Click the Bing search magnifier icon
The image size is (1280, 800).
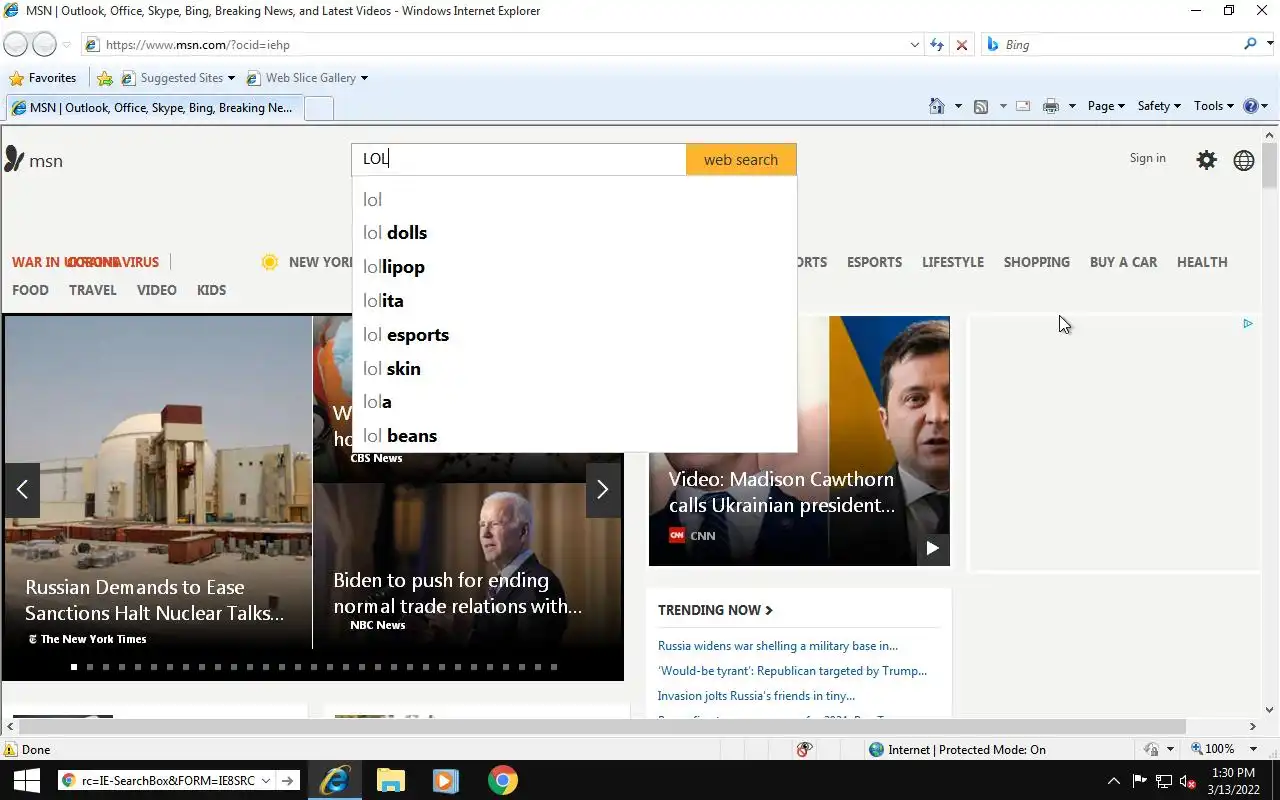coord(1250,44)
